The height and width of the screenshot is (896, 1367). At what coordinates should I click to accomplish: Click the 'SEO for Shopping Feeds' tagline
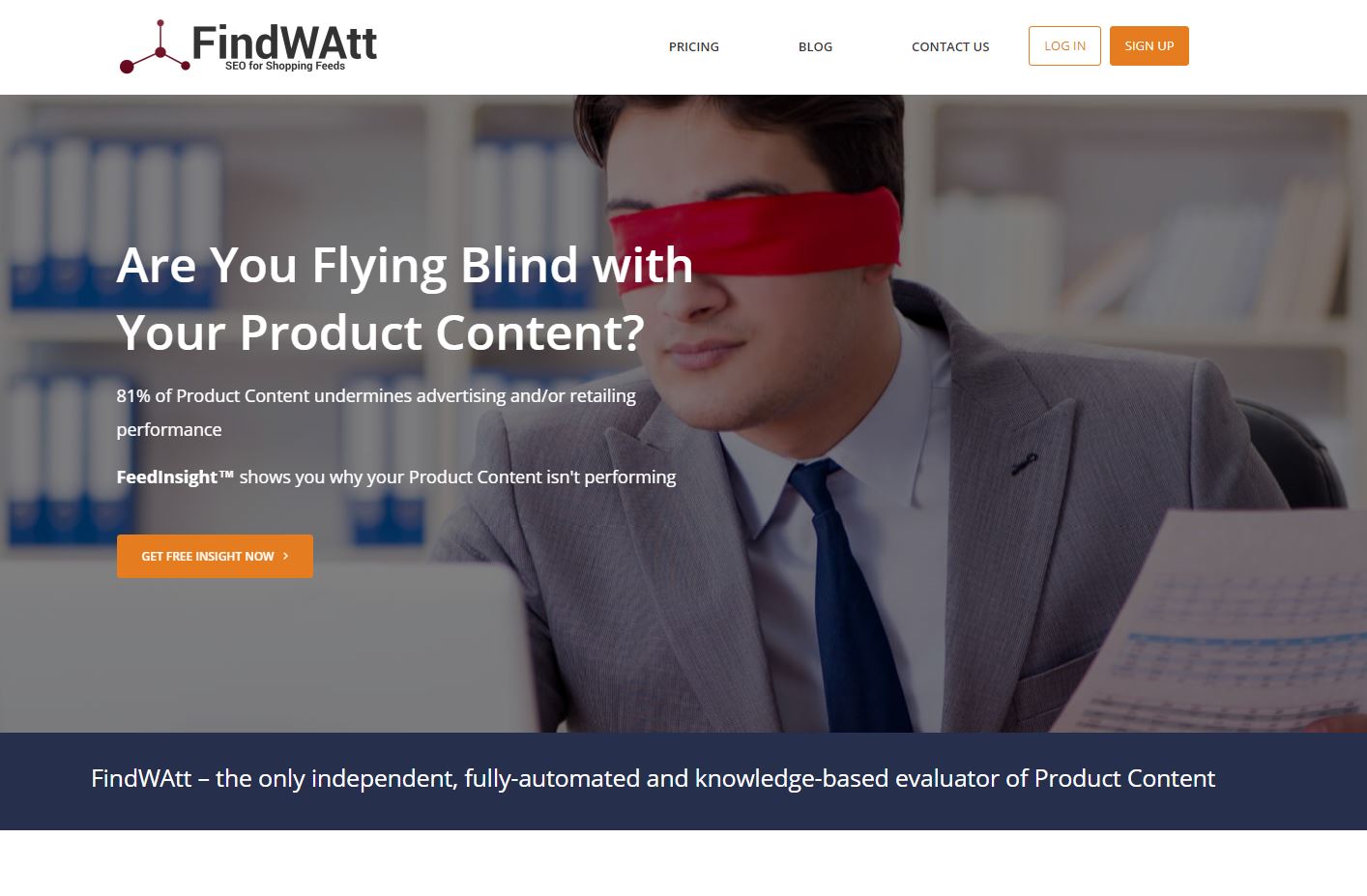point(285,67)
